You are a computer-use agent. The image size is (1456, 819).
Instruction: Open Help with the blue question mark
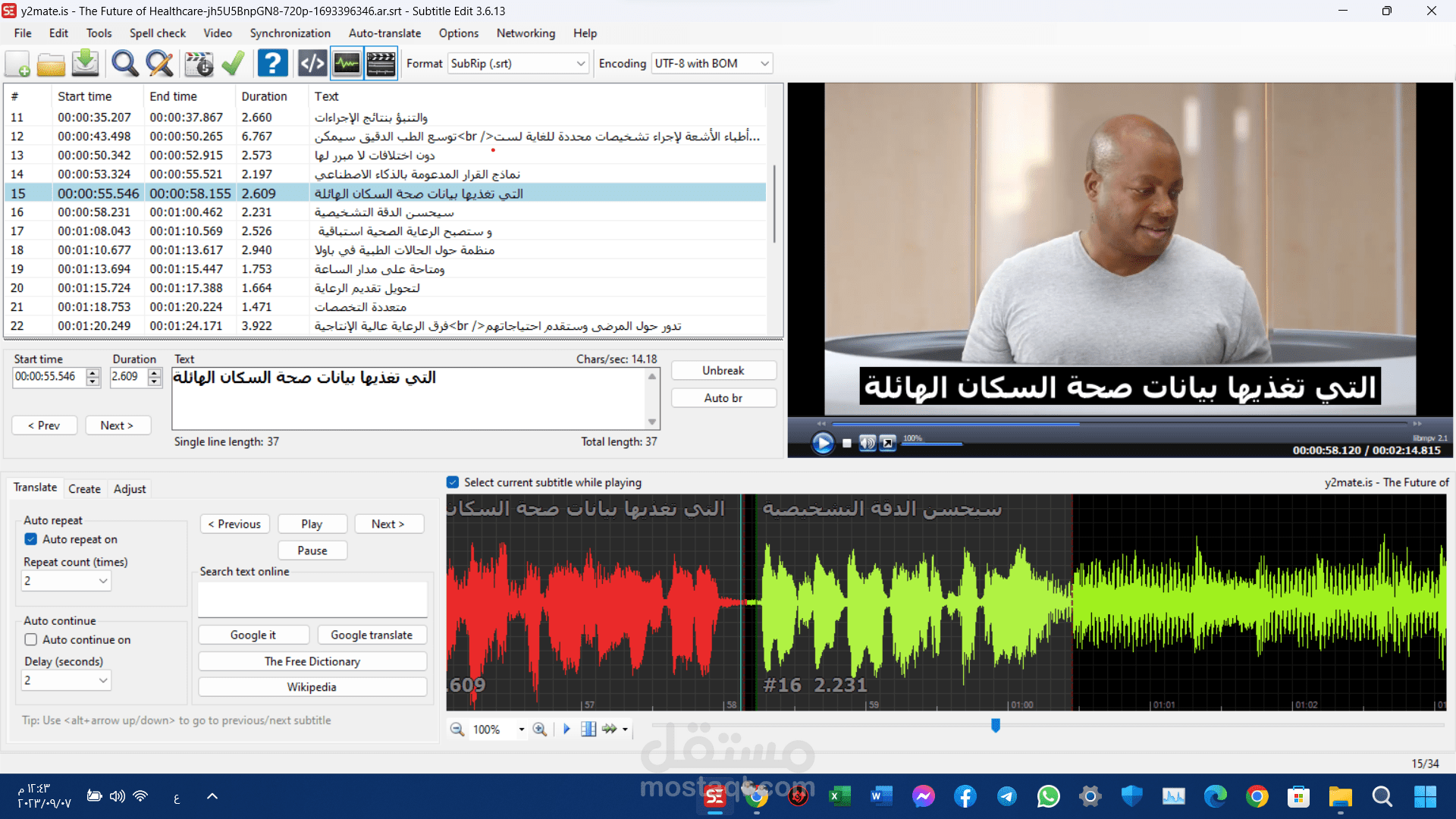(272, 64)
